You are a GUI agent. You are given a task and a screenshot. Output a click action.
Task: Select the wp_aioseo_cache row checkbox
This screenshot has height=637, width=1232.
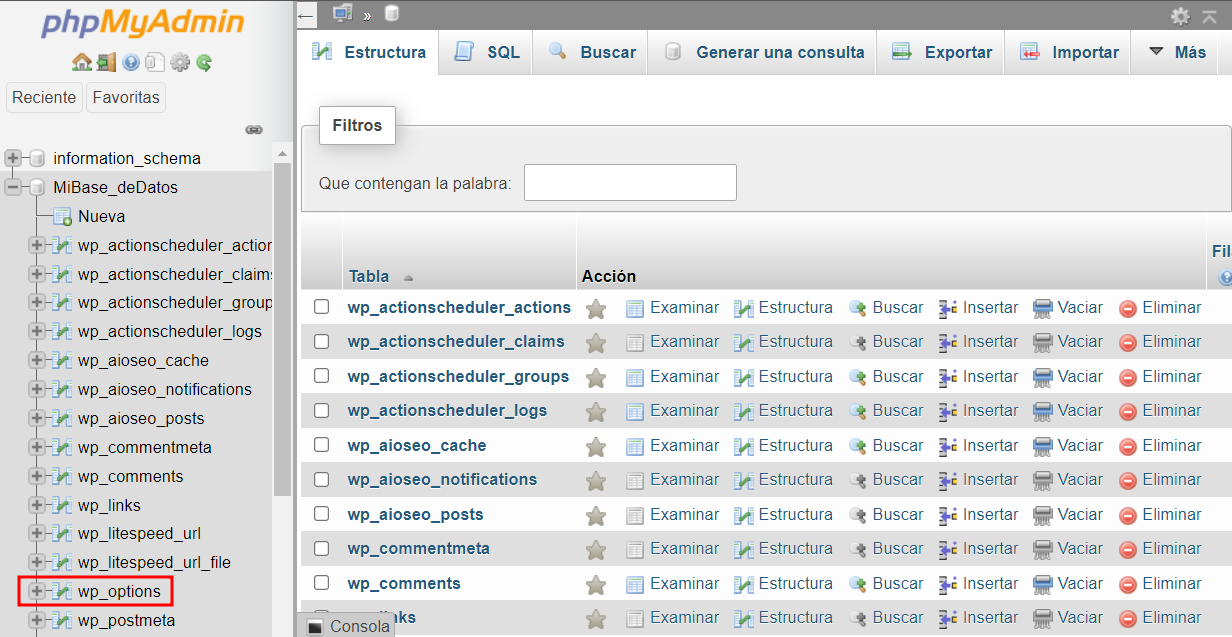tap(321, 445)
